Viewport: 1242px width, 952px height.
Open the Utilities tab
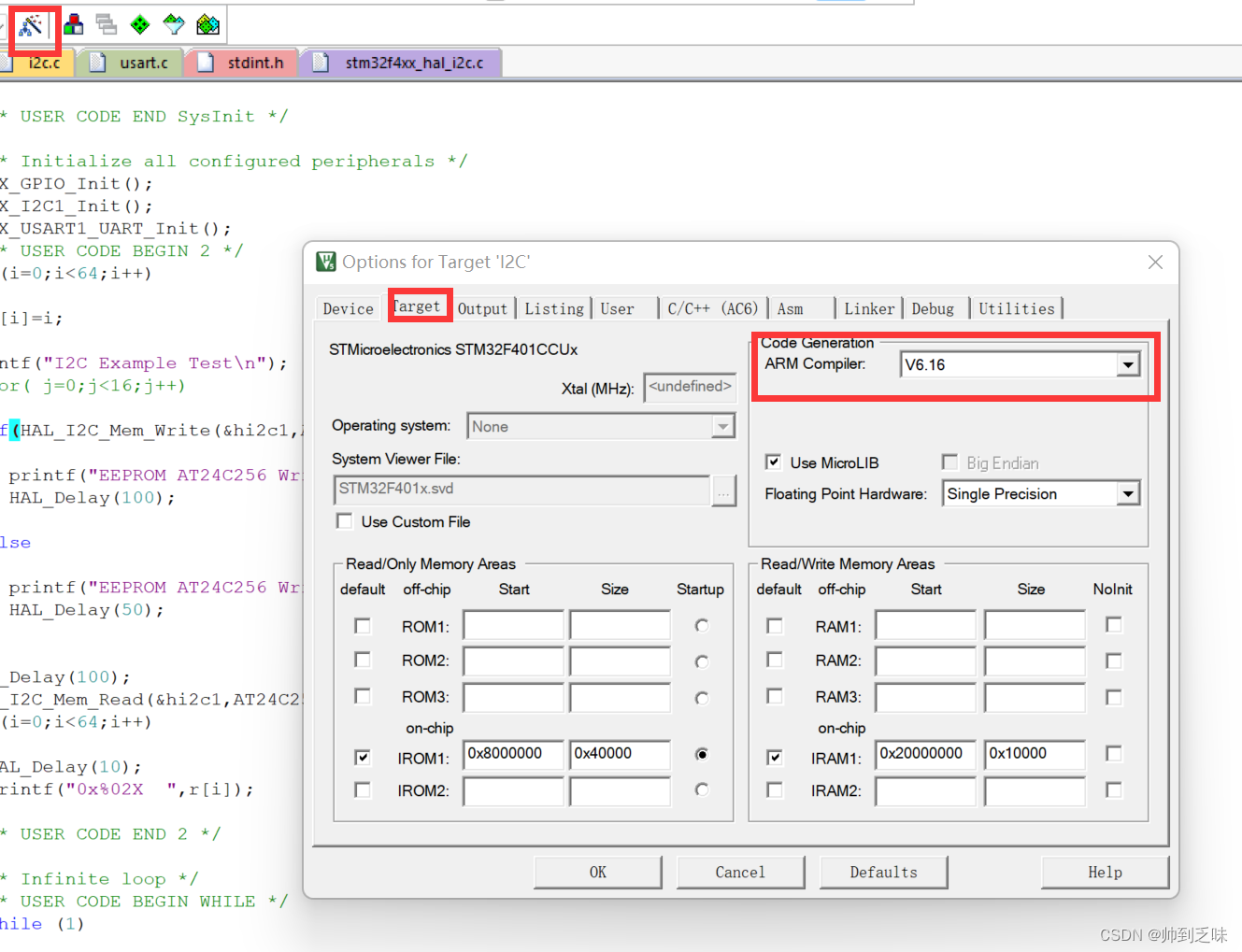[x=1017, y=308]
